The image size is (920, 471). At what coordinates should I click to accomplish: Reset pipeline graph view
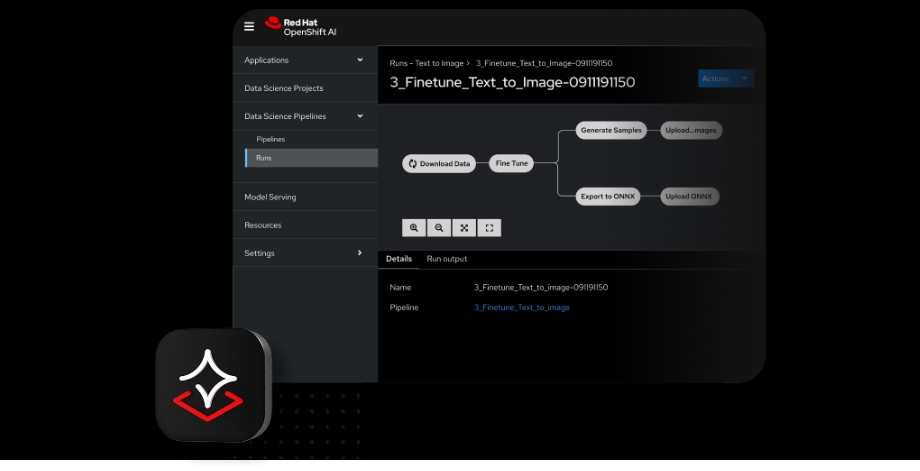click(x=489, y=228)
